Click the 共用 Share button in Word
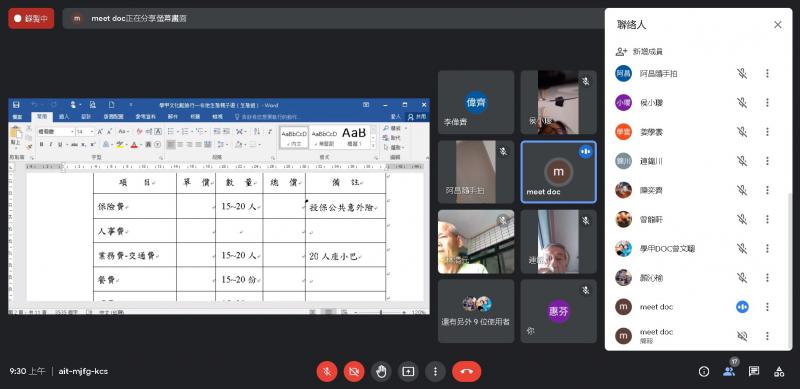Image resolution: width=800 pixels, height=389 pixels. tap(416, 117)
